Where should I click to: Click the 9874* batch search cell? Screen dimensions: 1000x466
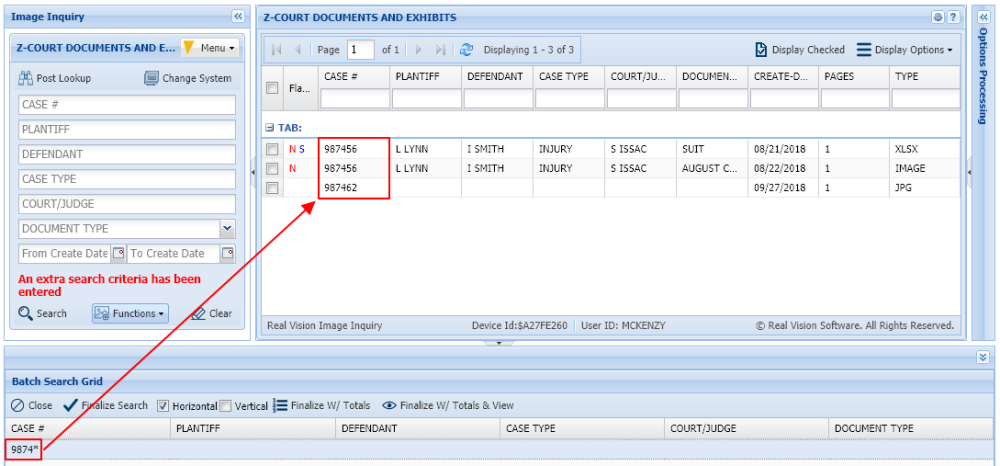tap(23, 449)
